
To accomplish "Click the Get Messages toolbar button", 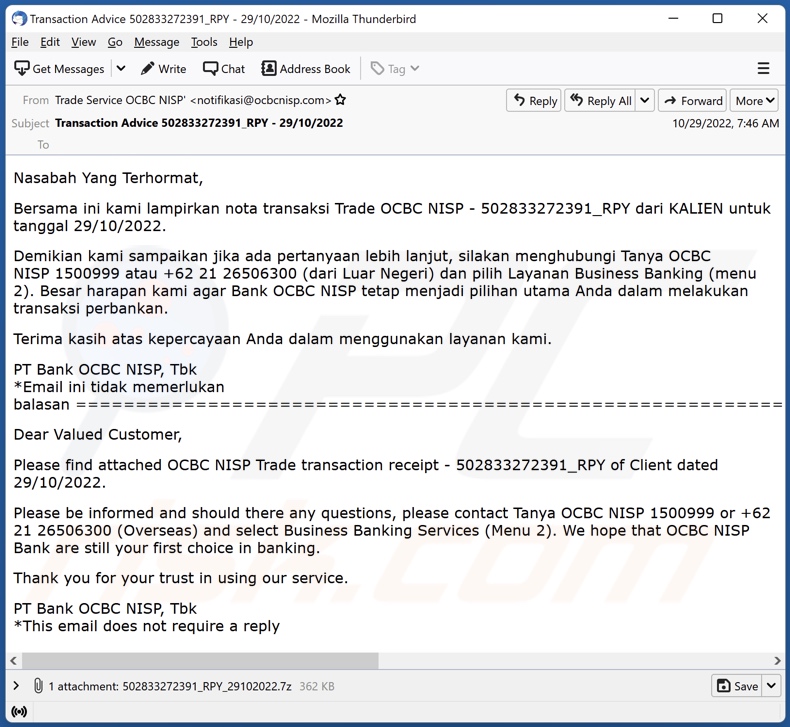I will pyautogui.click(x=59, y=69).
